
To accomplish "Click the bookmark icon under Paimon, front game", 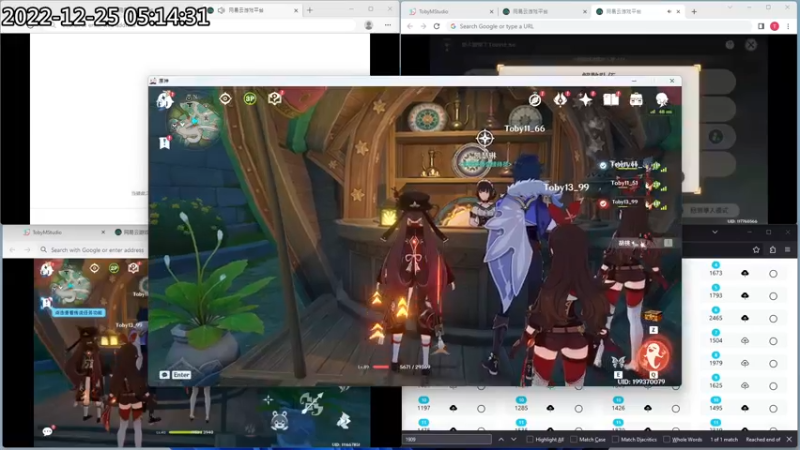I will tap(165, 143).
